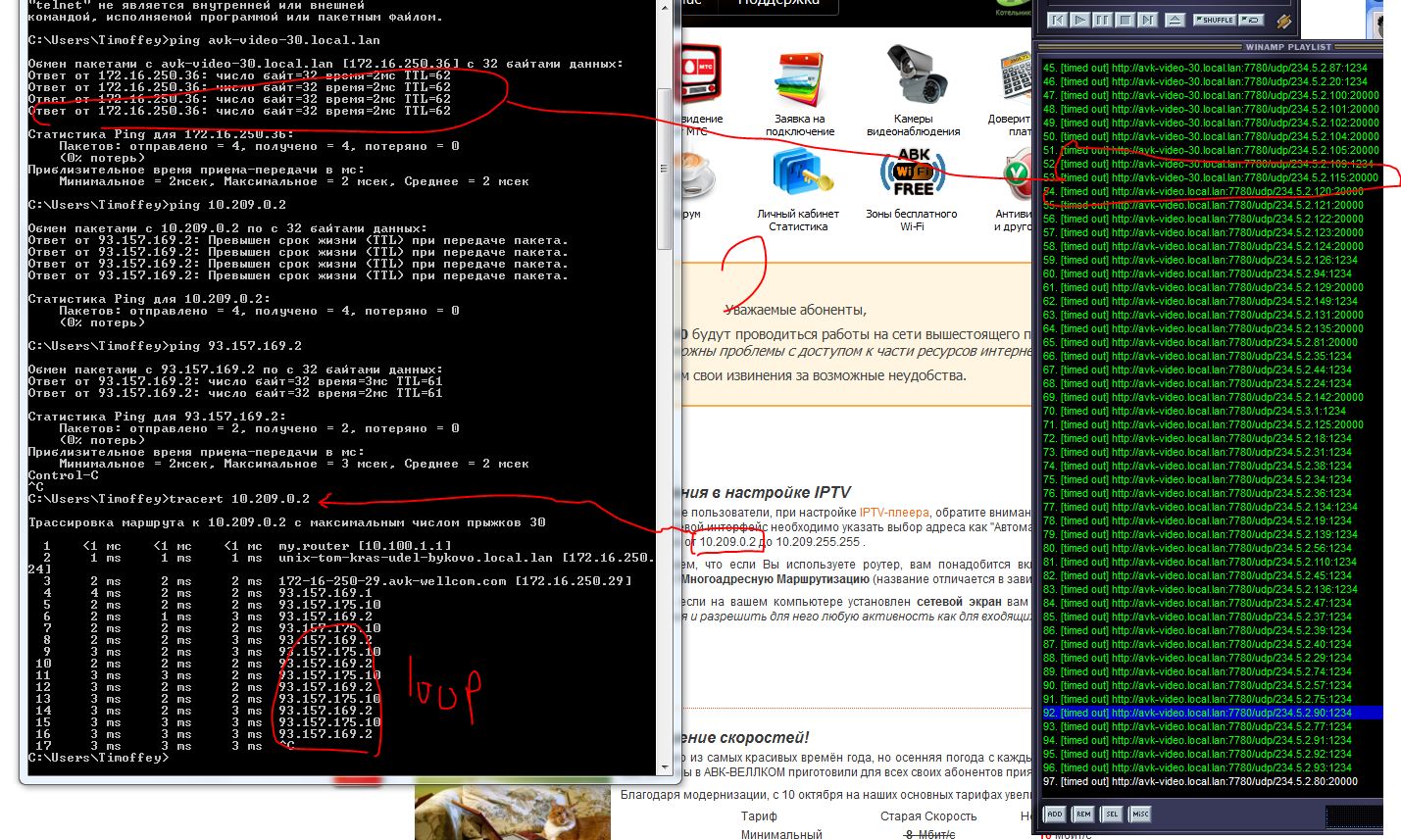Click the command prompt vertical scrollbar thumb
The width and height of the screenshot is (1401, 840).
[664, 167]
